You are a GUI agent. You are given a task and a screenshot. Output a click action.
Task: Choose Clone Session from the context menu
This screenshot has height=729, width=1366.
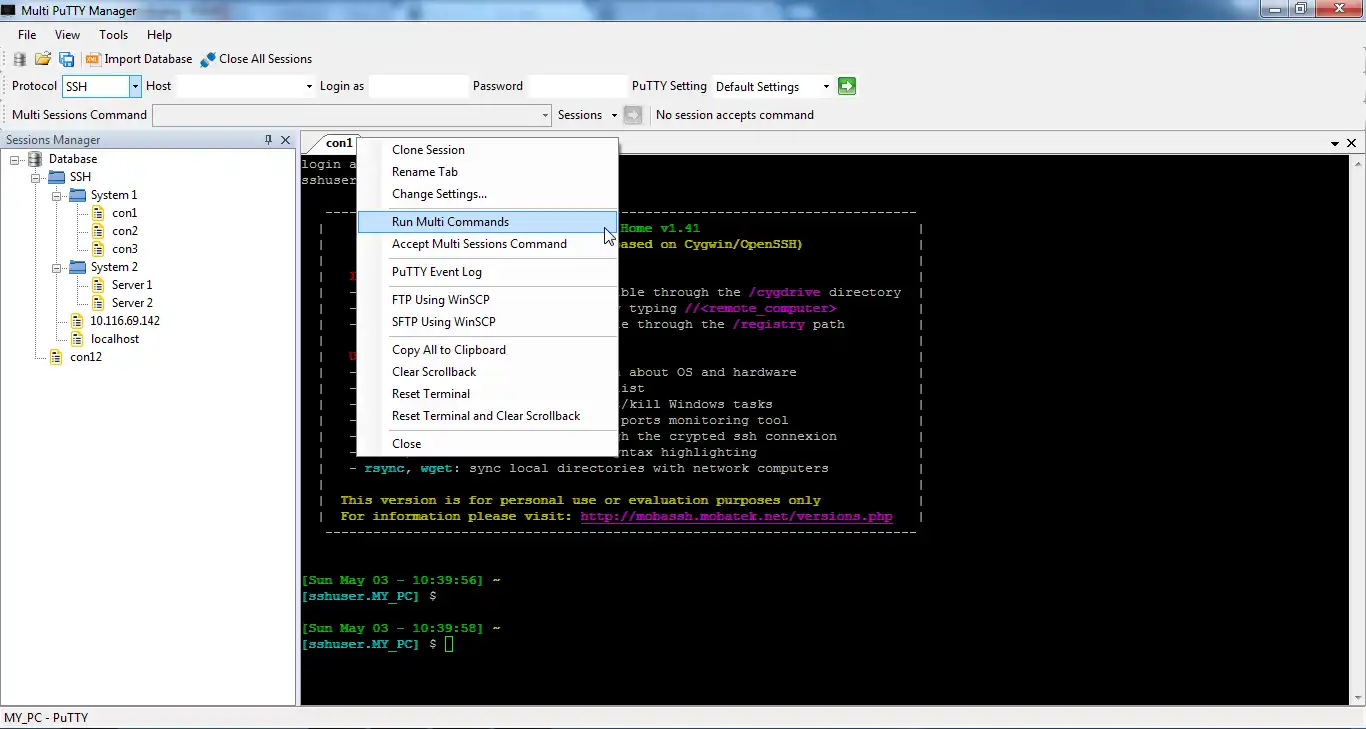[428, 150]
